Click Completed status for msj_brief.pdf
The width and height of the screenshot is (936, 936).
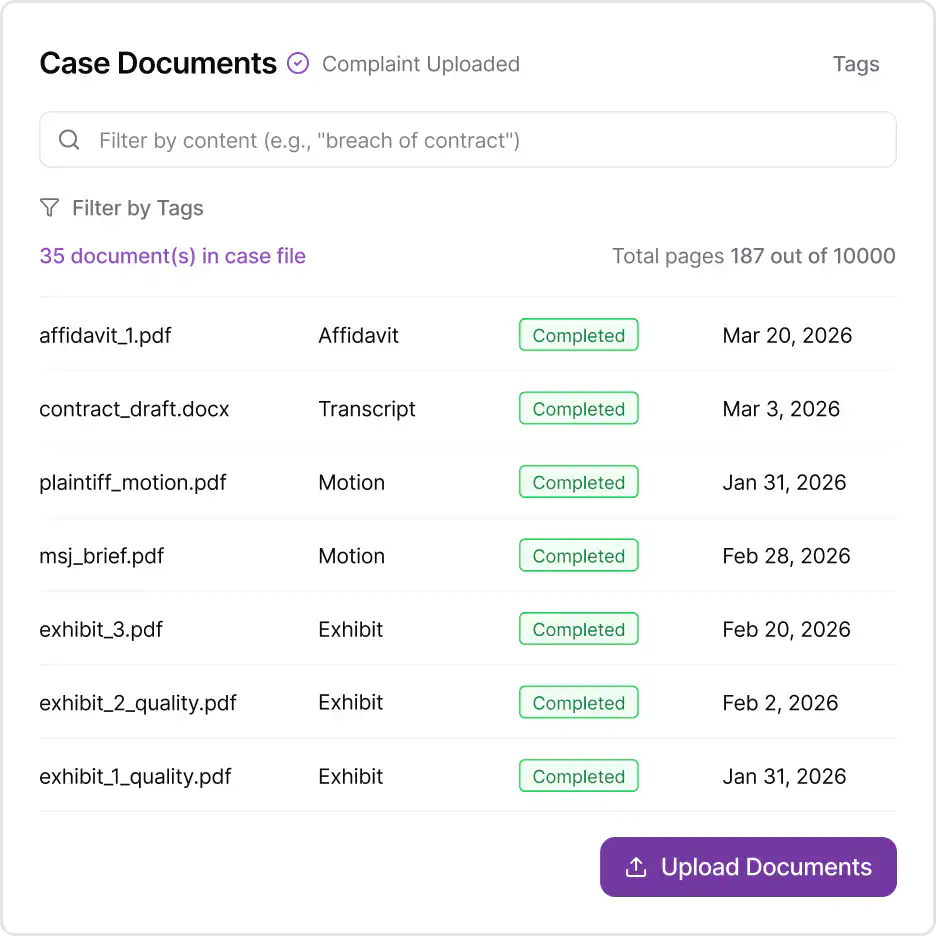(578, 556)
